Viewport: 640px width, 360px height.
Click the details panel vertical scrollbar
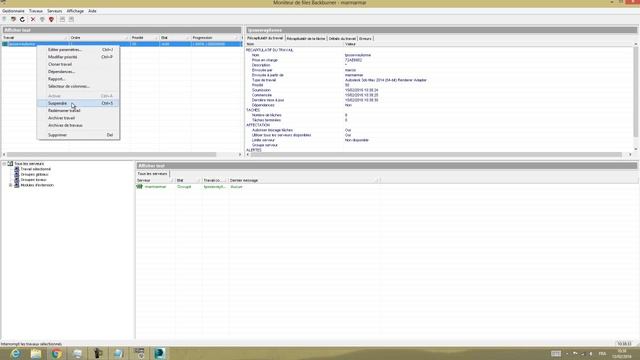point(636,96)
